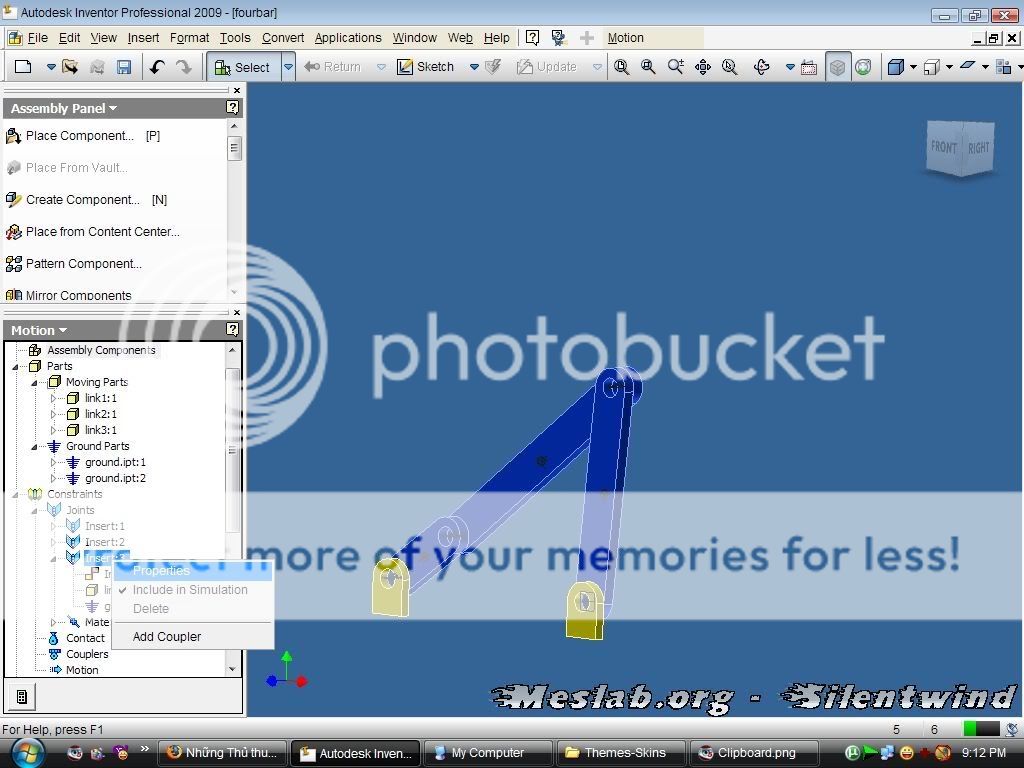Click the Sketch button
Image resolution: width=1024 pixels, height=768 pixels.
[x=426, y=67]
